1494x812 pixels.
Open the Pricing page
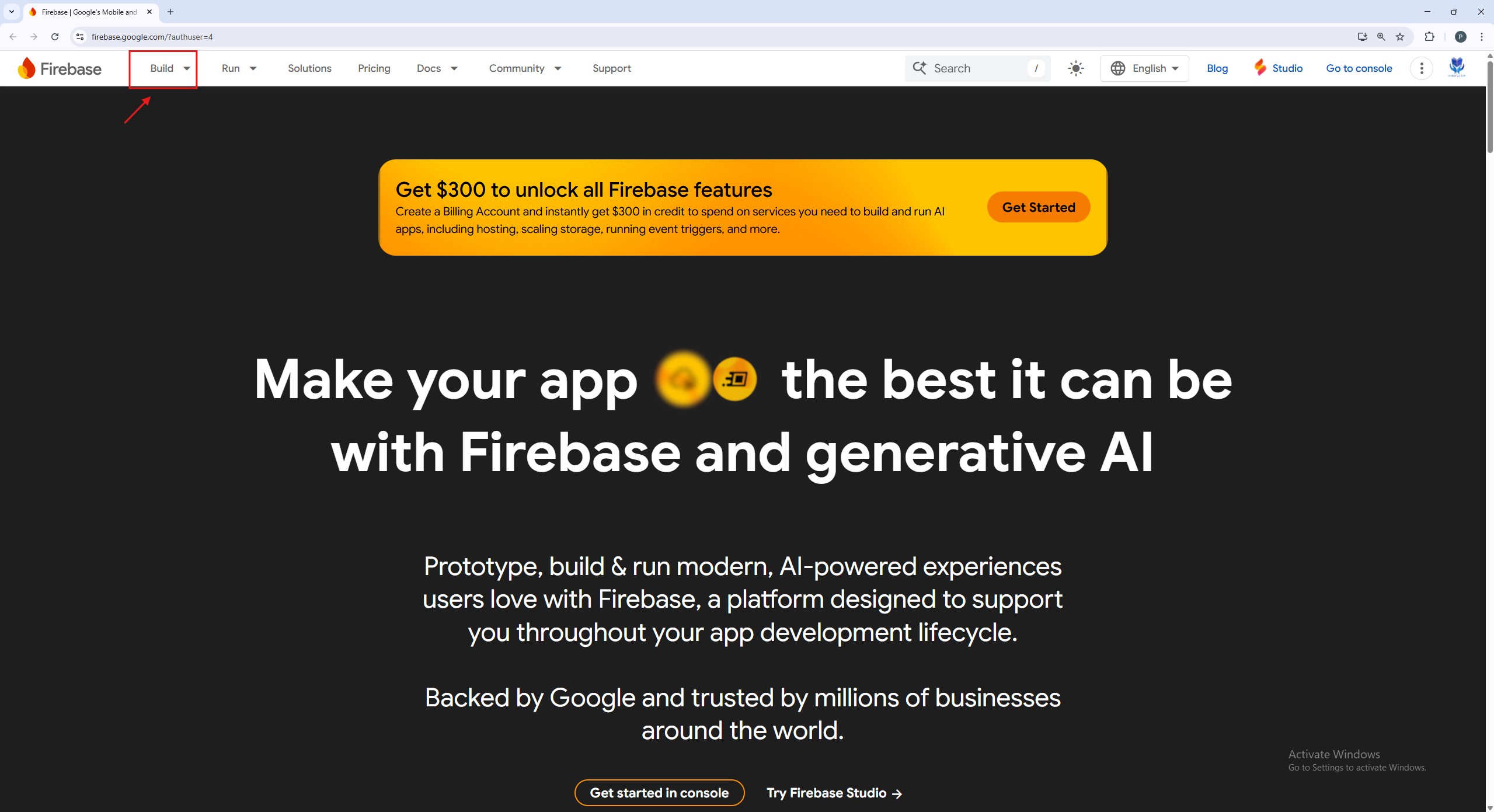(x=374, y=68)
